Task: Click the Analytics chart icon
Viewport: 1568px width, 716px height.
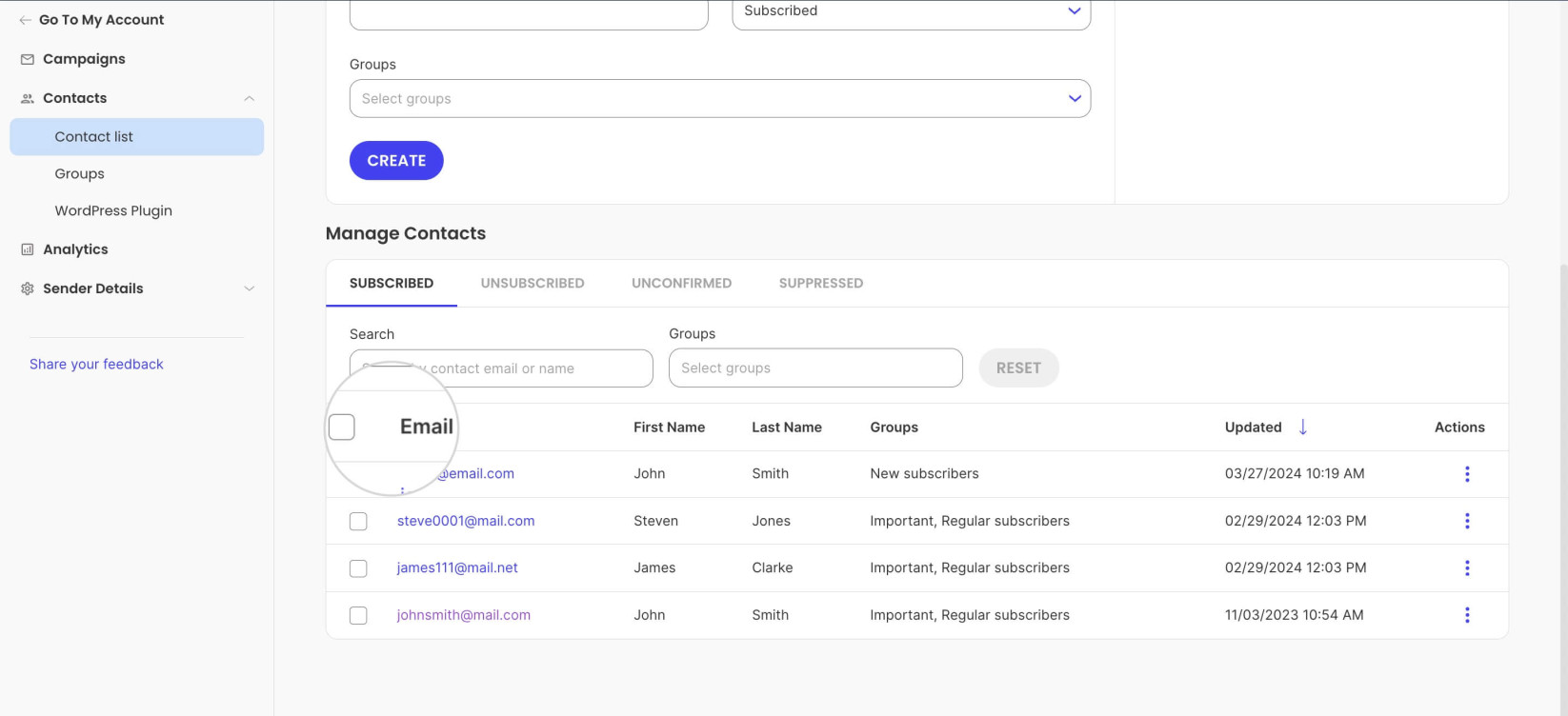Action: [28, 249]
